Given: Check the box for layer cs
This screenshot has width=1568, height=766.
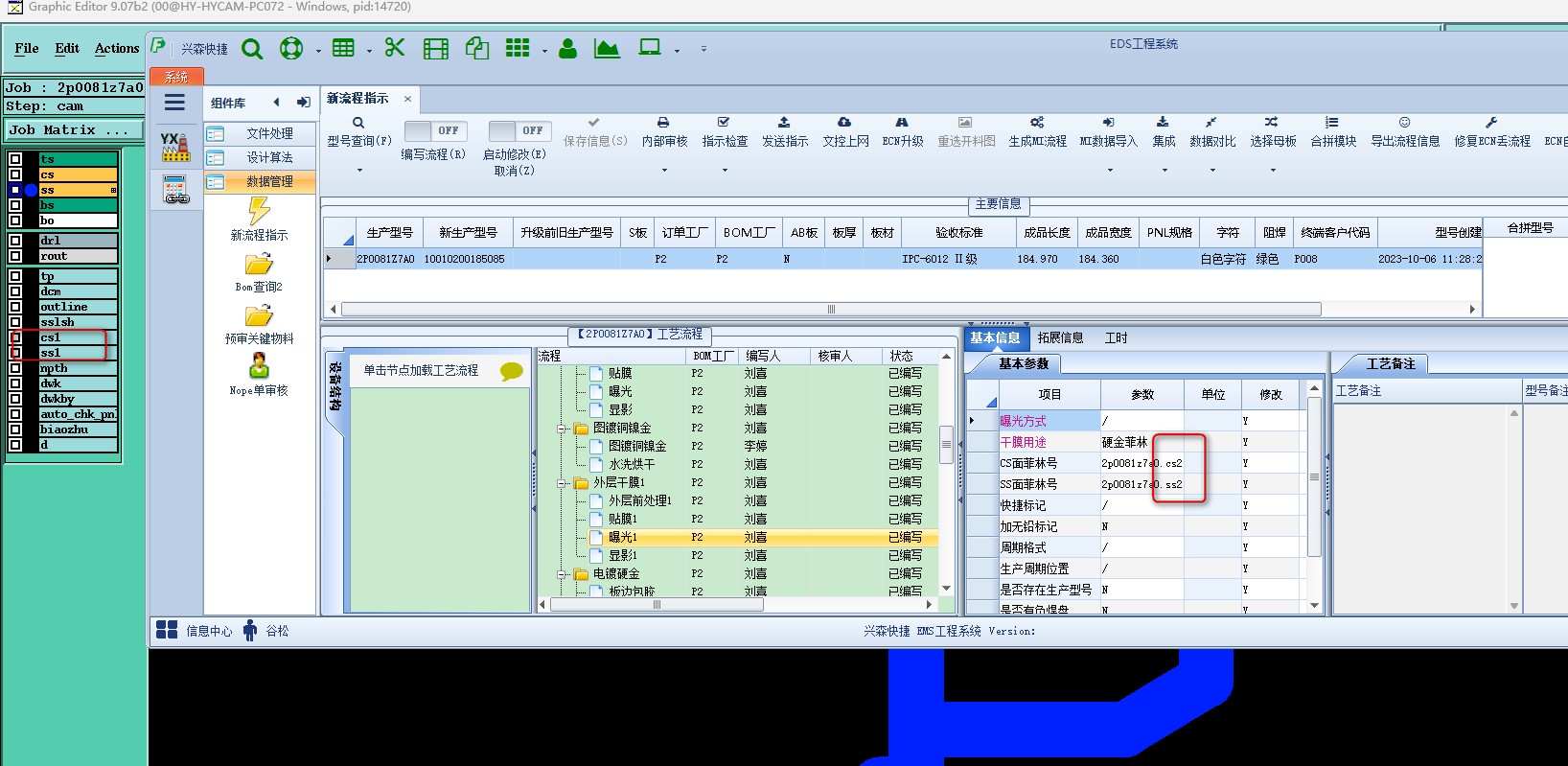Looking at the screenshot, I should [15, 174].
